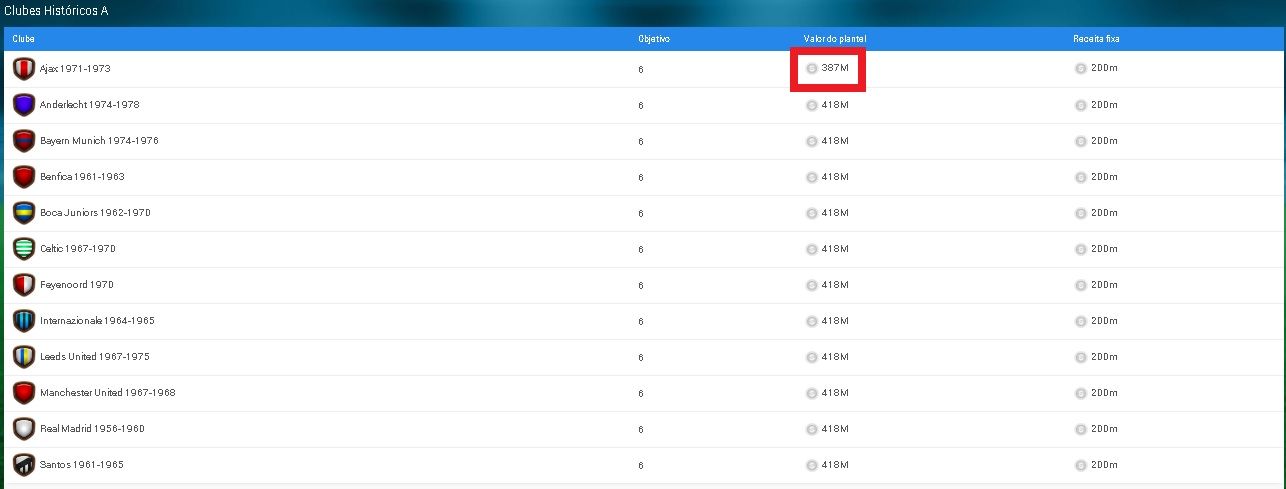This screenshot has width=1286, height=489.
Task: Click the coin icon beside Bayern Munich fixed income
Action: click(x=1080, y=141)
